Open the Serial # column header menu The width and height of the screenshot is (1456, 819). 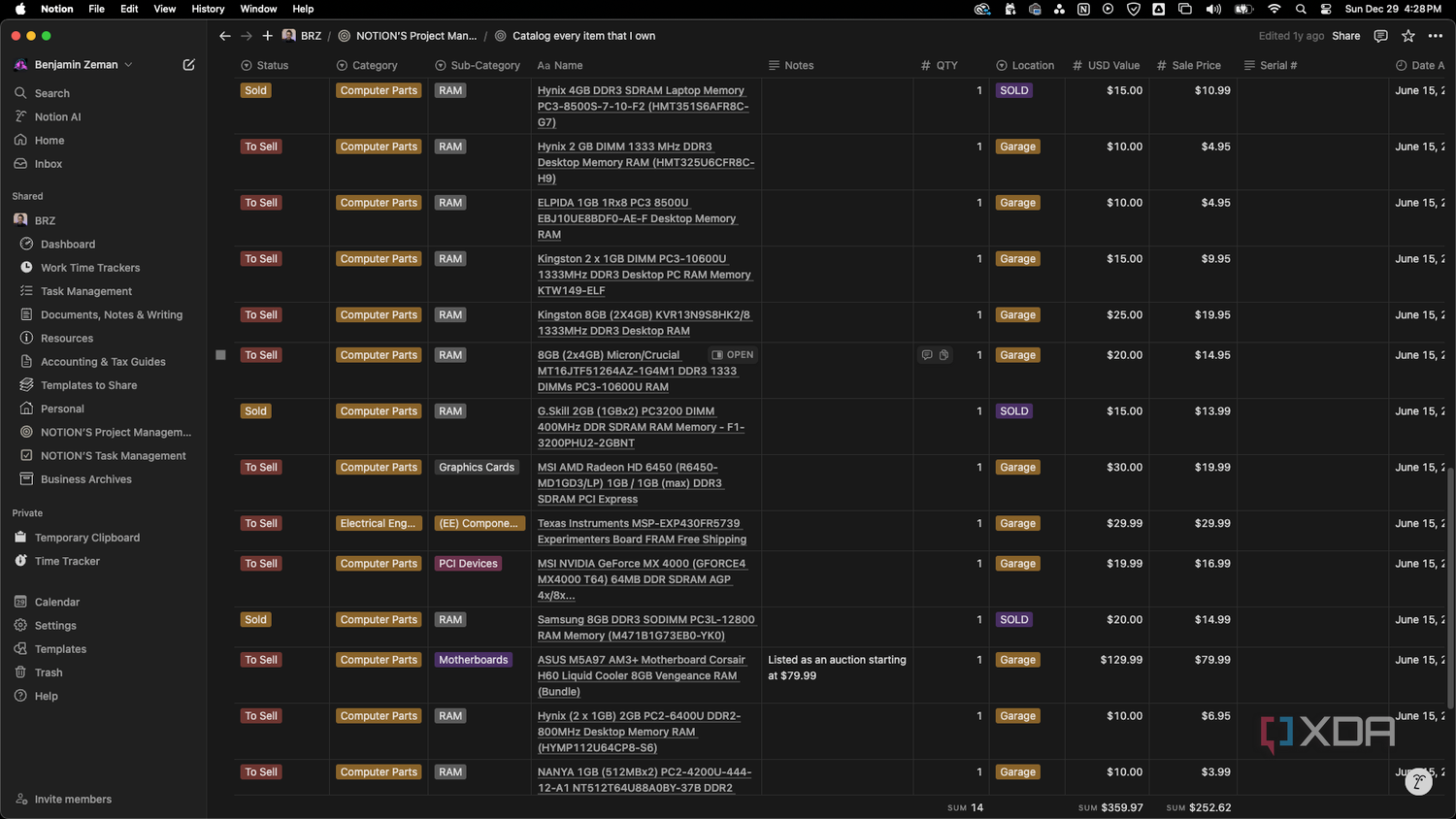point(1271,65)
